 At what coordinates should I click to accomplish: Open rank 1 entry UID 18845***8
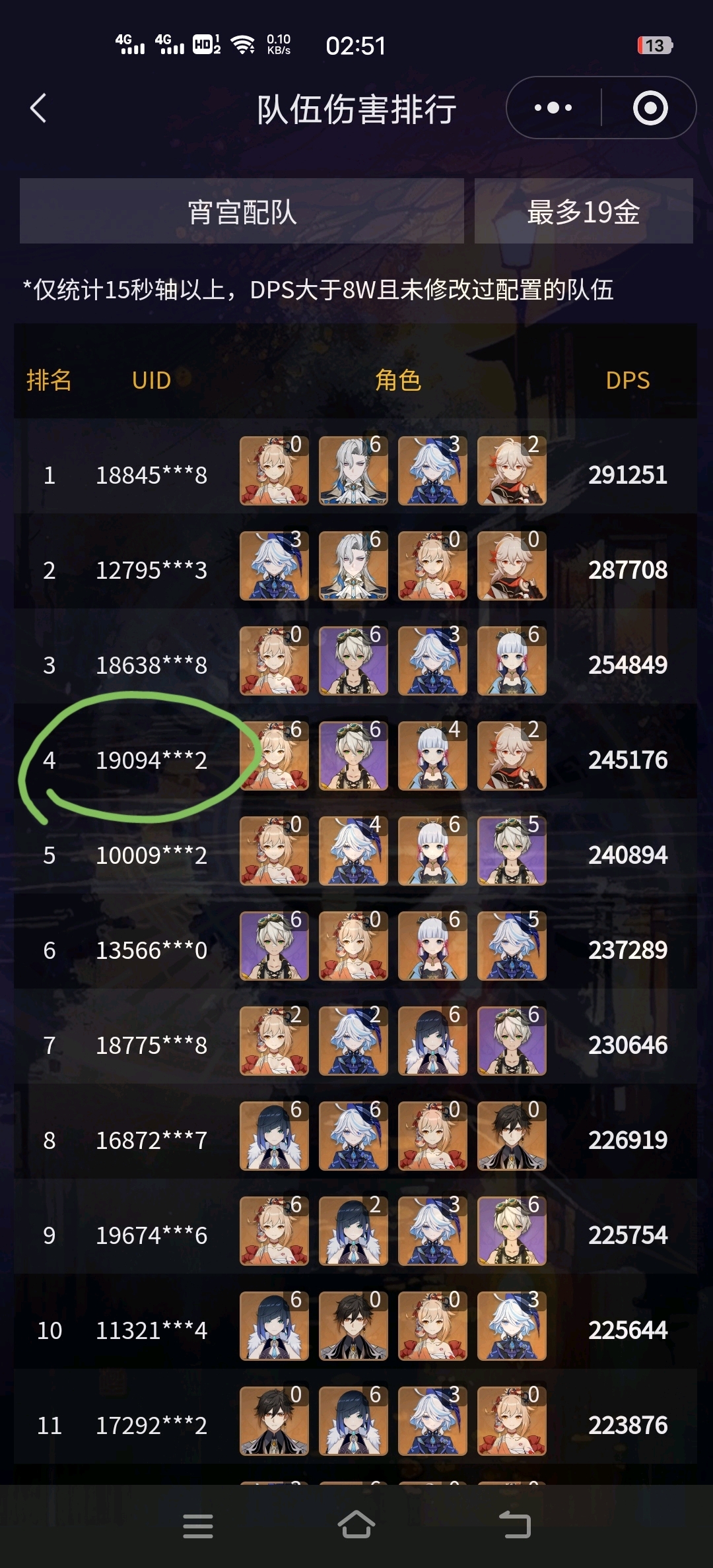(x=151, y=475)
